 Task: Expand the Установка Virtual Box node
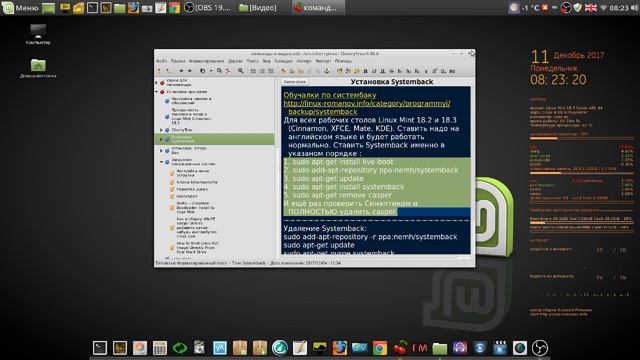(161, 150)
